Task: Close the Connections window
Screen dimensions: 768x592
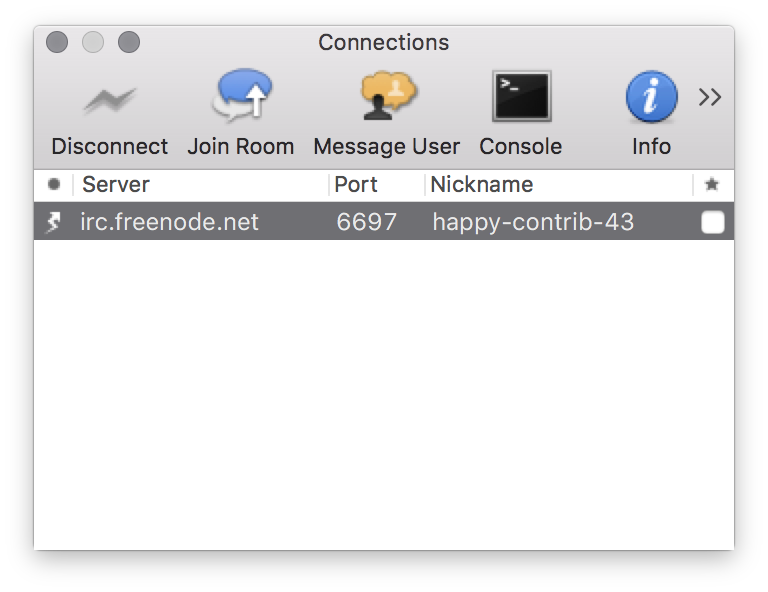Action: point(57,43)
